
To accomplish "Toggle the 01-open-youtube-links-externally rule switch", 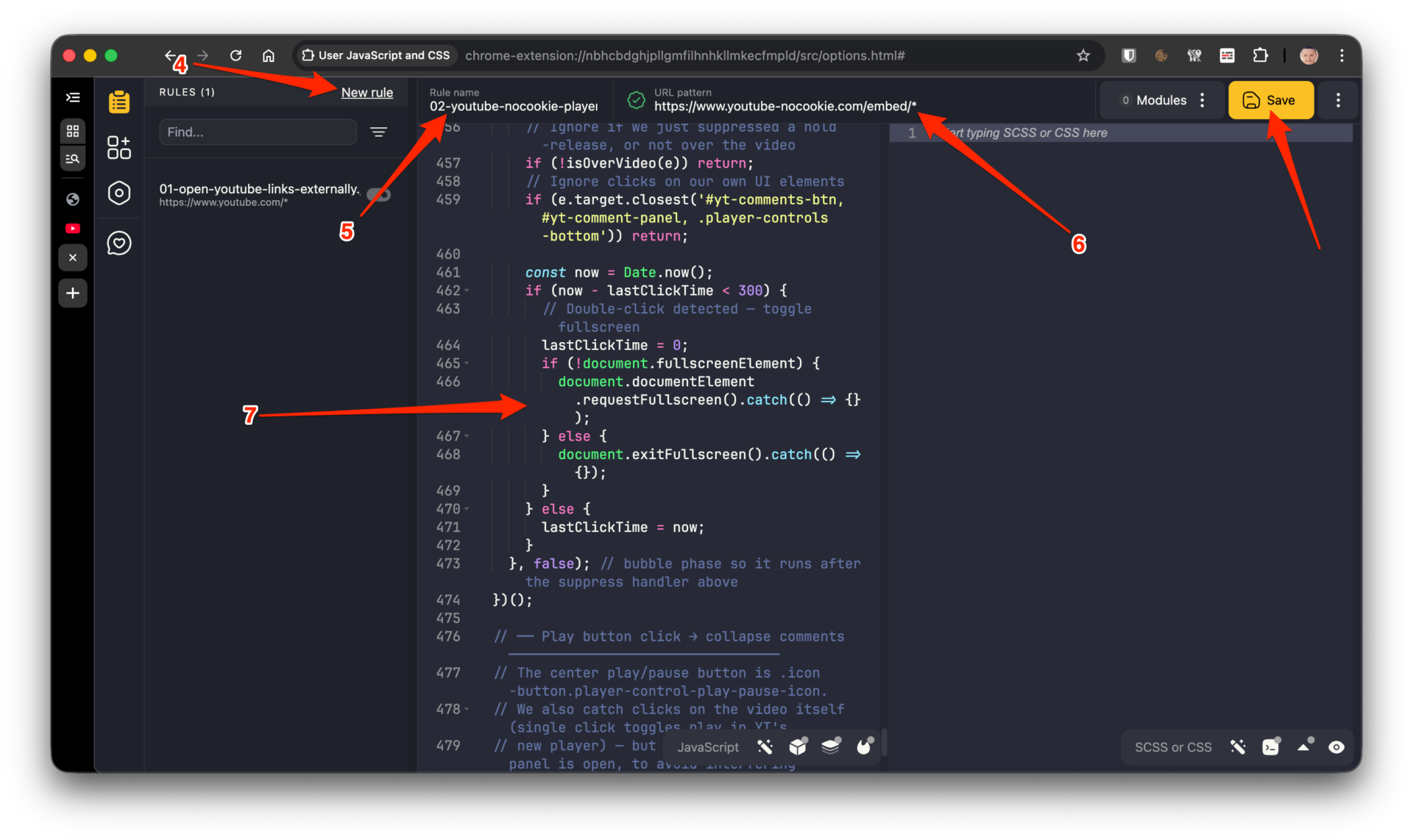I will [x=380, y=194].
